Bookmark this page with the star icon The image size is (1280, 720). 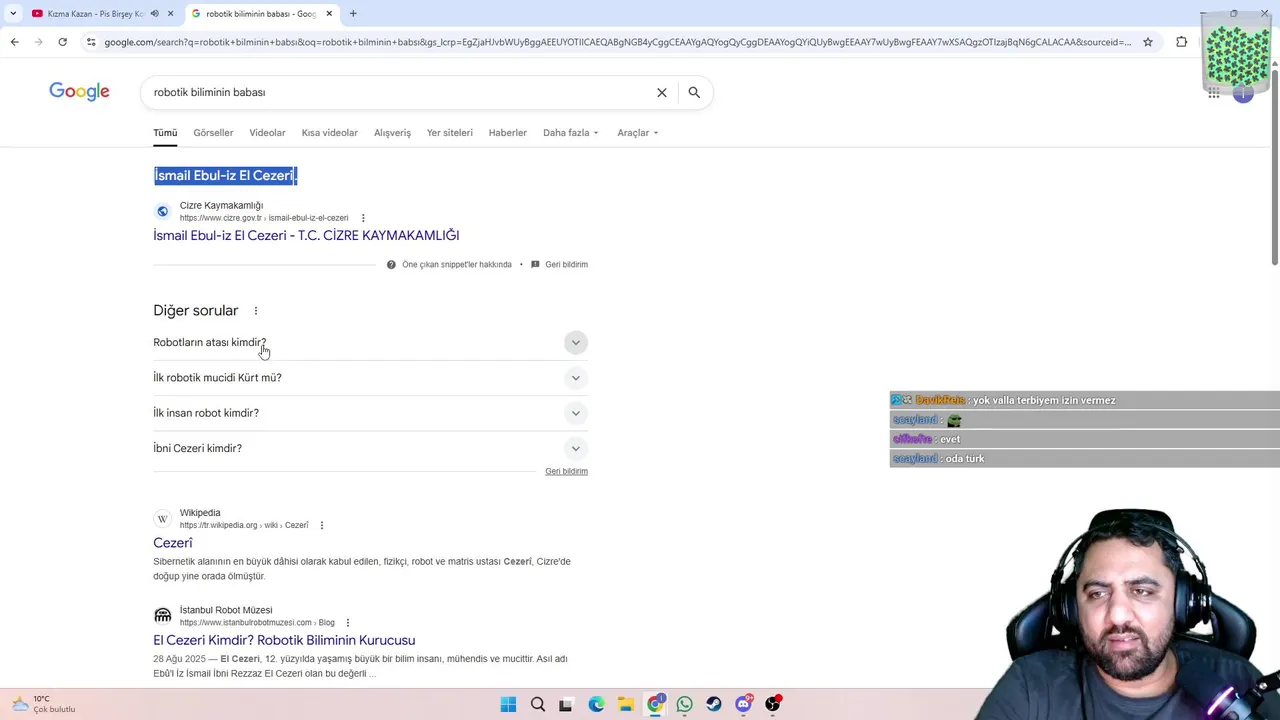click(1148, 42)
